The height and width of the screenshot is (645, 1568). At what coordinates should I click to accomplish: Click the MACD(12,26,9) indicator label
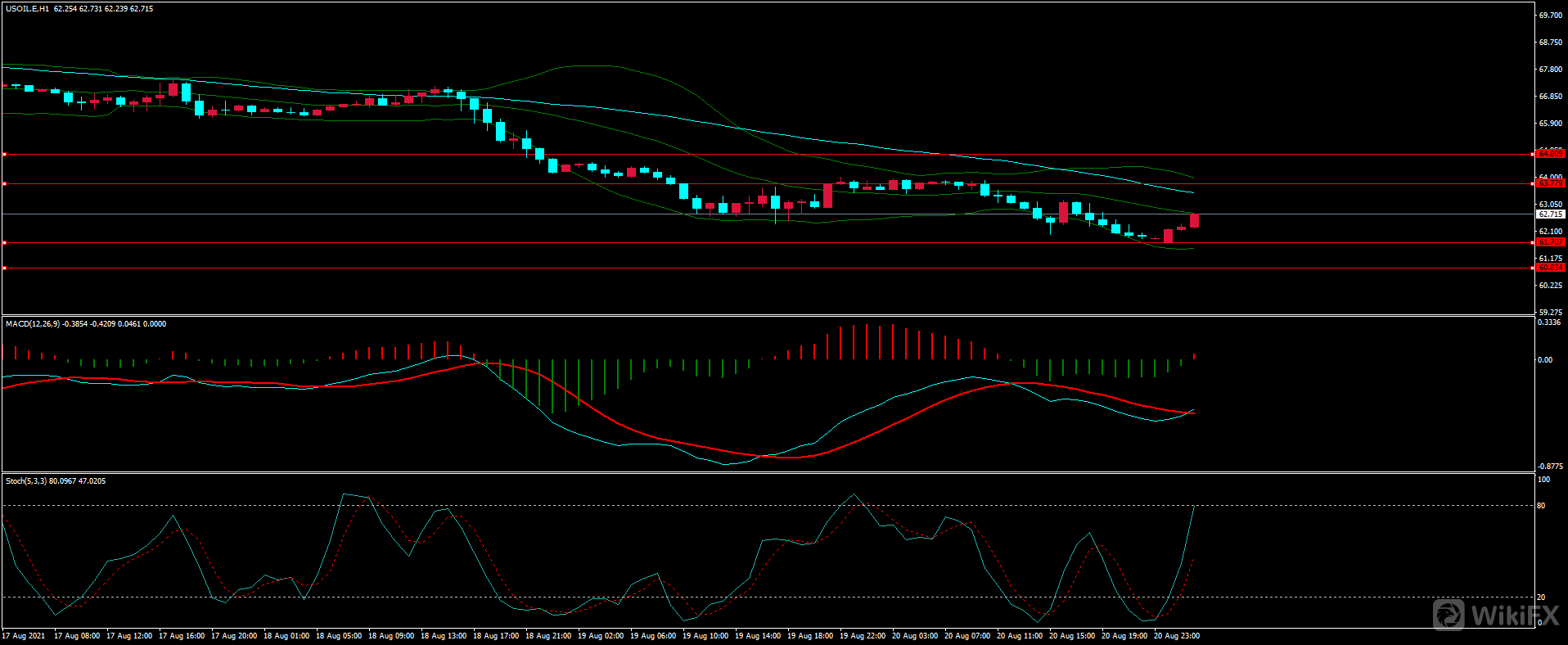pos(32,324)
